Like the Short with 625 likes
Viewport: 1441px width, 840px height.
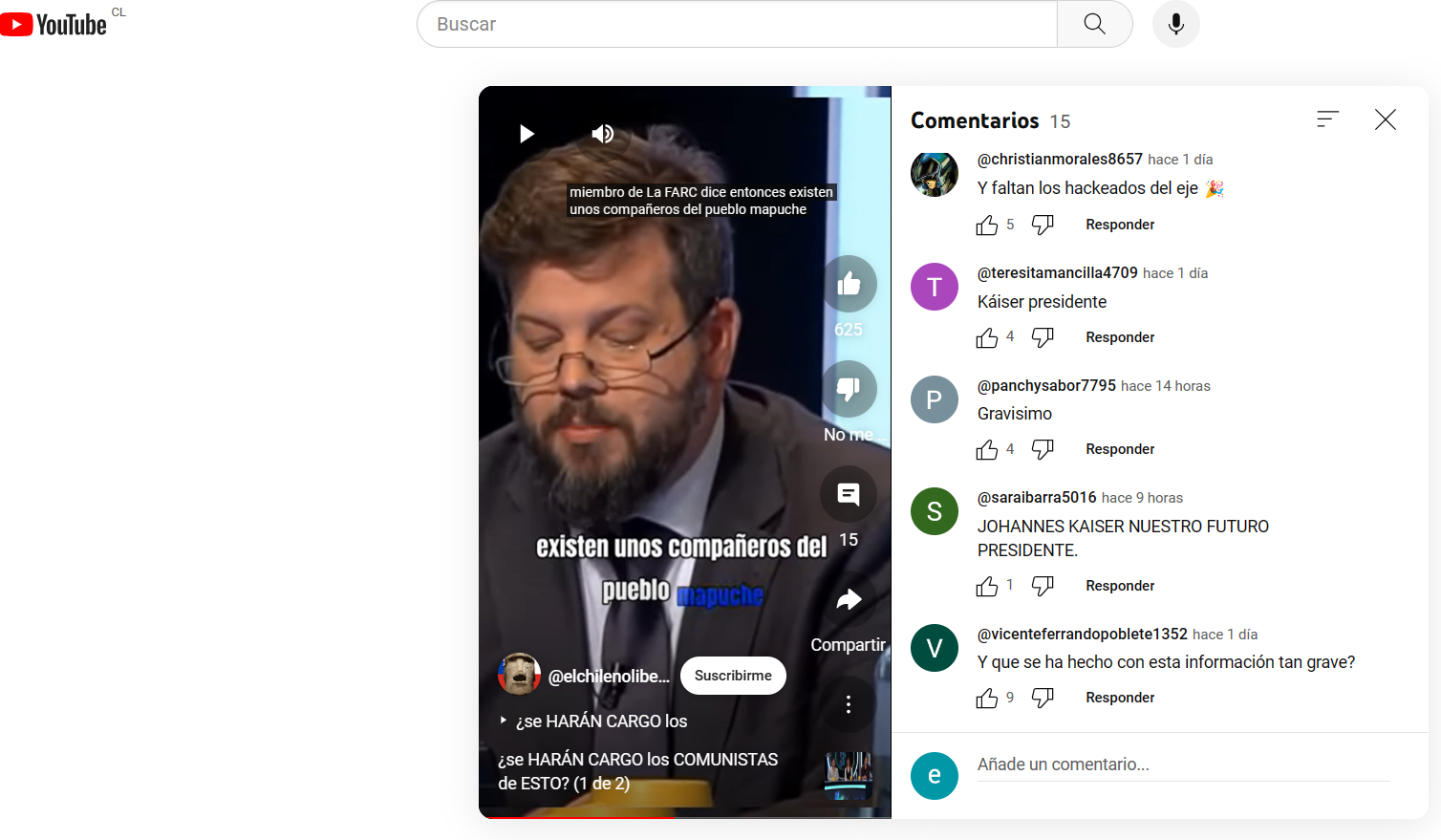(x=850, y=284)
